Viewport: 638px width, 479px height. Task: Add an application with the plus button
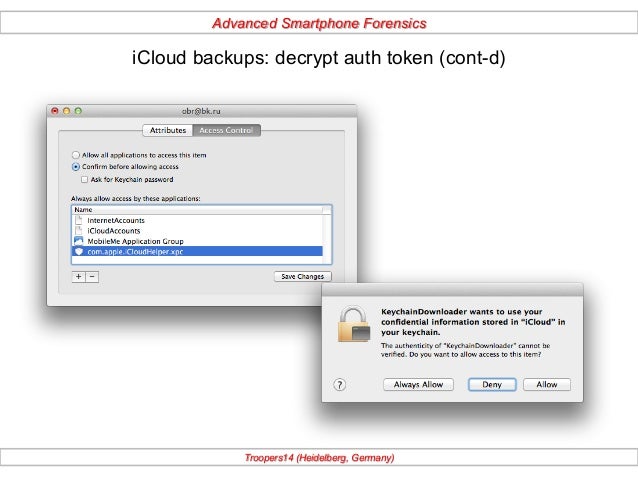(79, 277)
